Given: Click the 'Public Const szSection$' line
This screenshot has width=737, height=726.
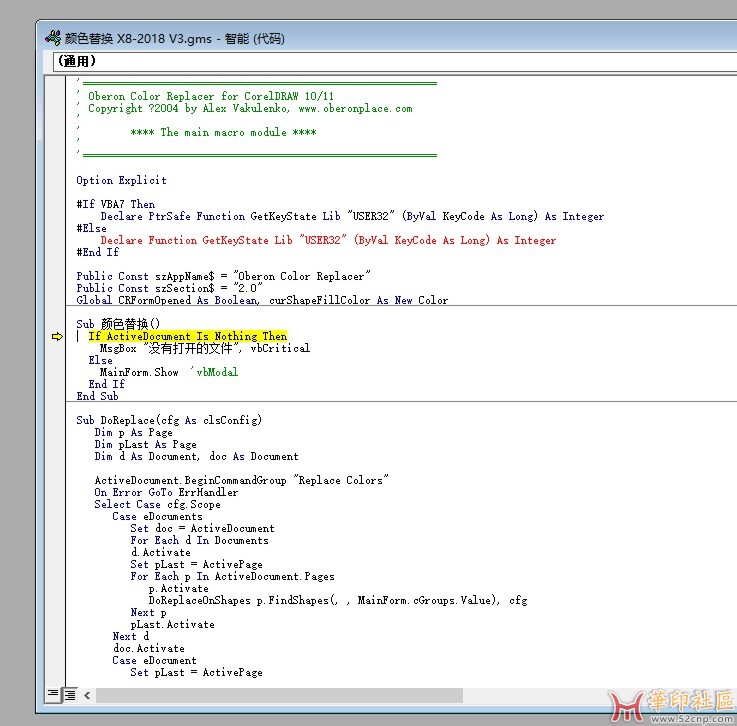Looking at the screenshot, I should pyautogui.click(x=169, y=288).
